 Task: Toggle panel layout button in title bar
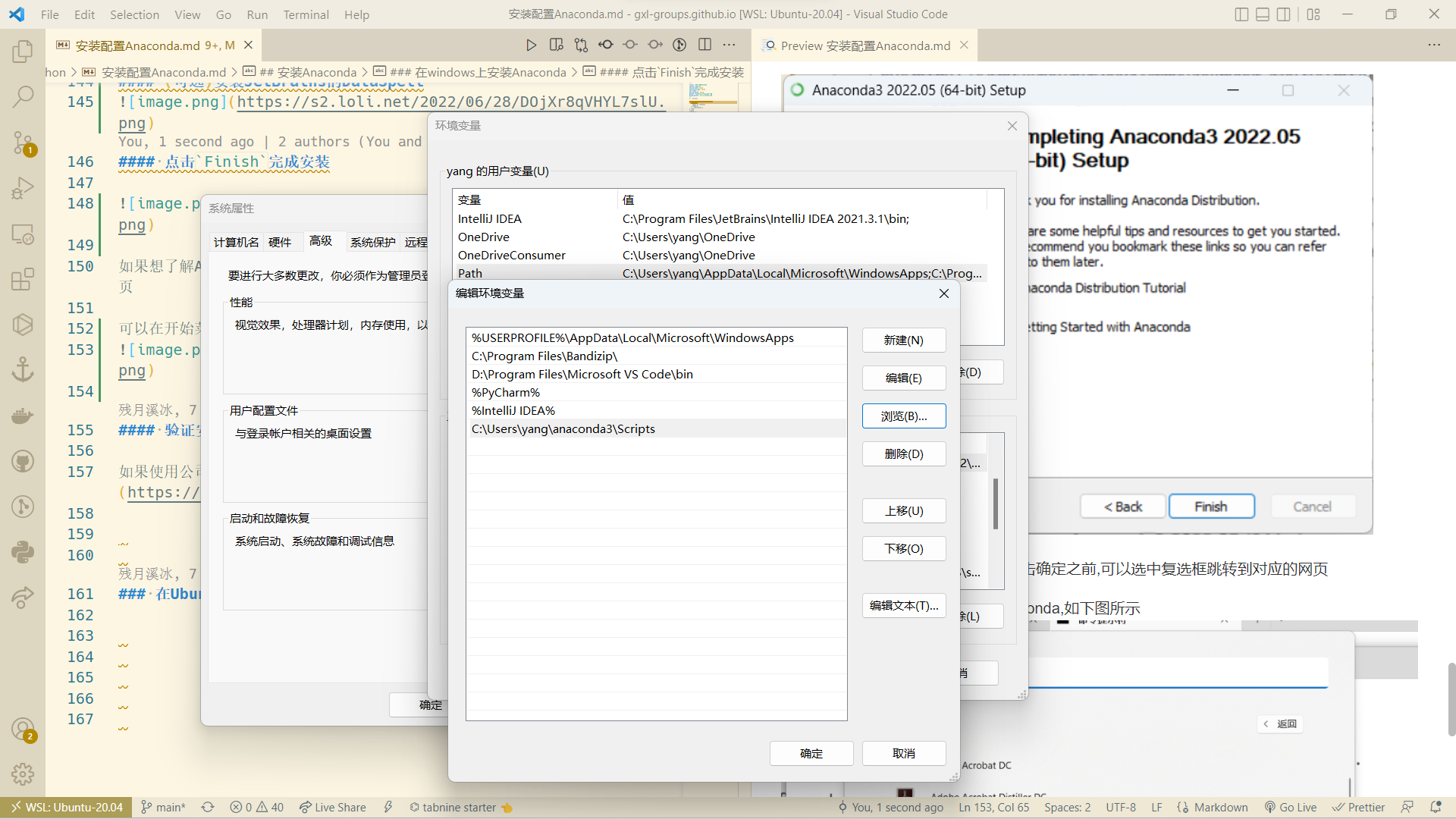1263,14
